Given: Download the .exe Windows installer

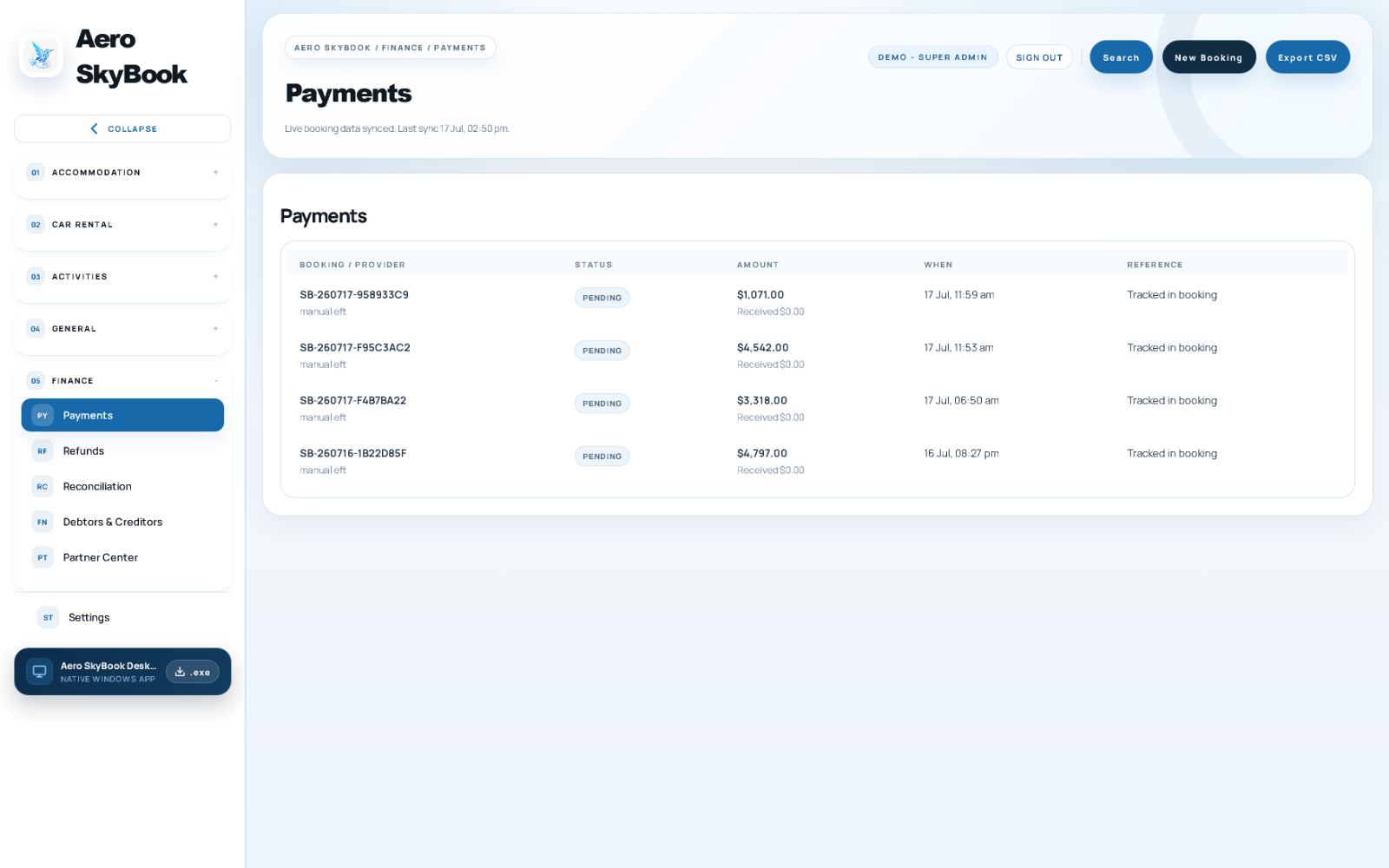Looking at the screenshot, I should click(193, 672).
